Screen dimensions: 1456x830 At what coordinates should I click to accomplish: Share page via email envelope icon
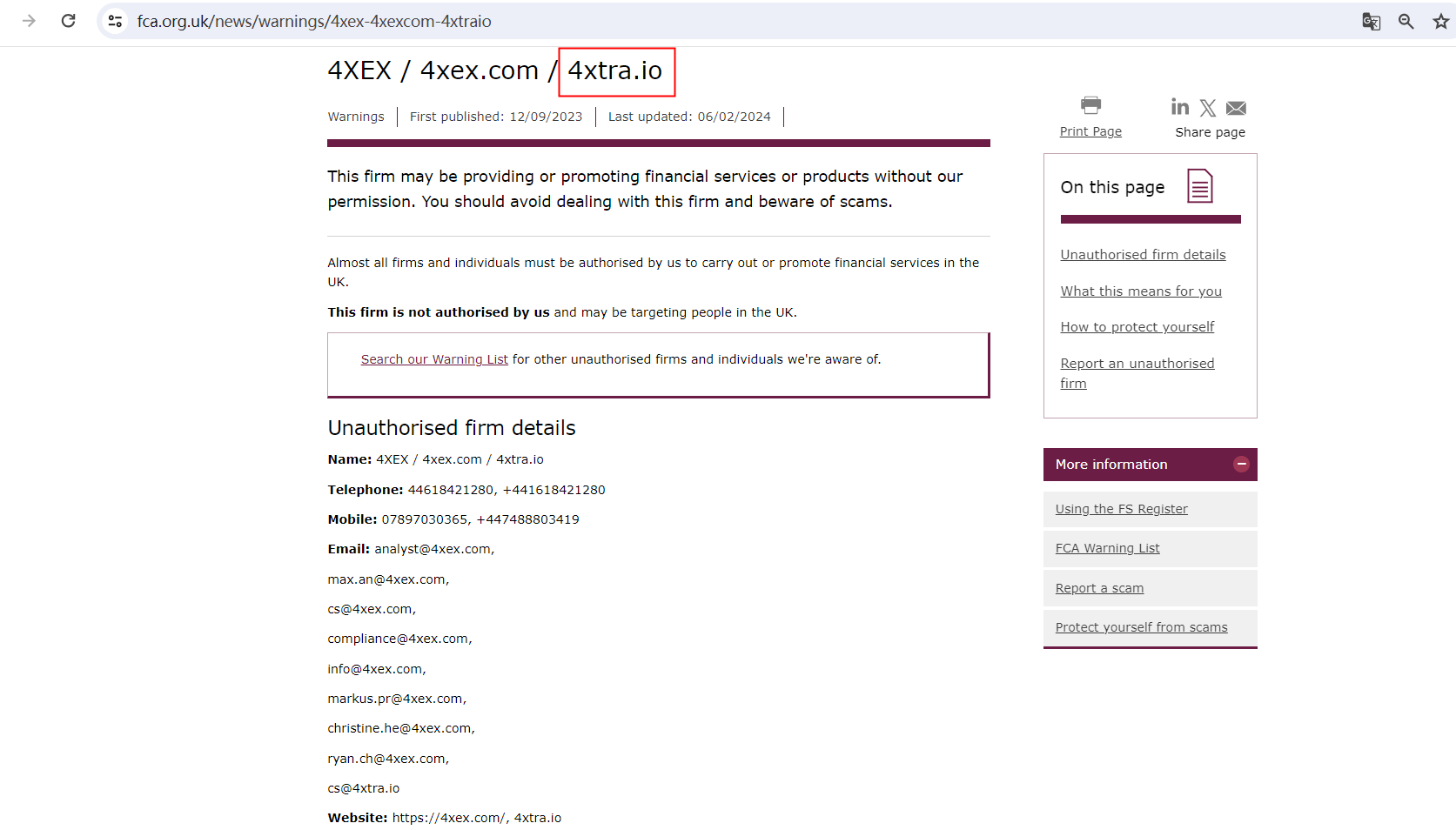[x=1236, y=108]
